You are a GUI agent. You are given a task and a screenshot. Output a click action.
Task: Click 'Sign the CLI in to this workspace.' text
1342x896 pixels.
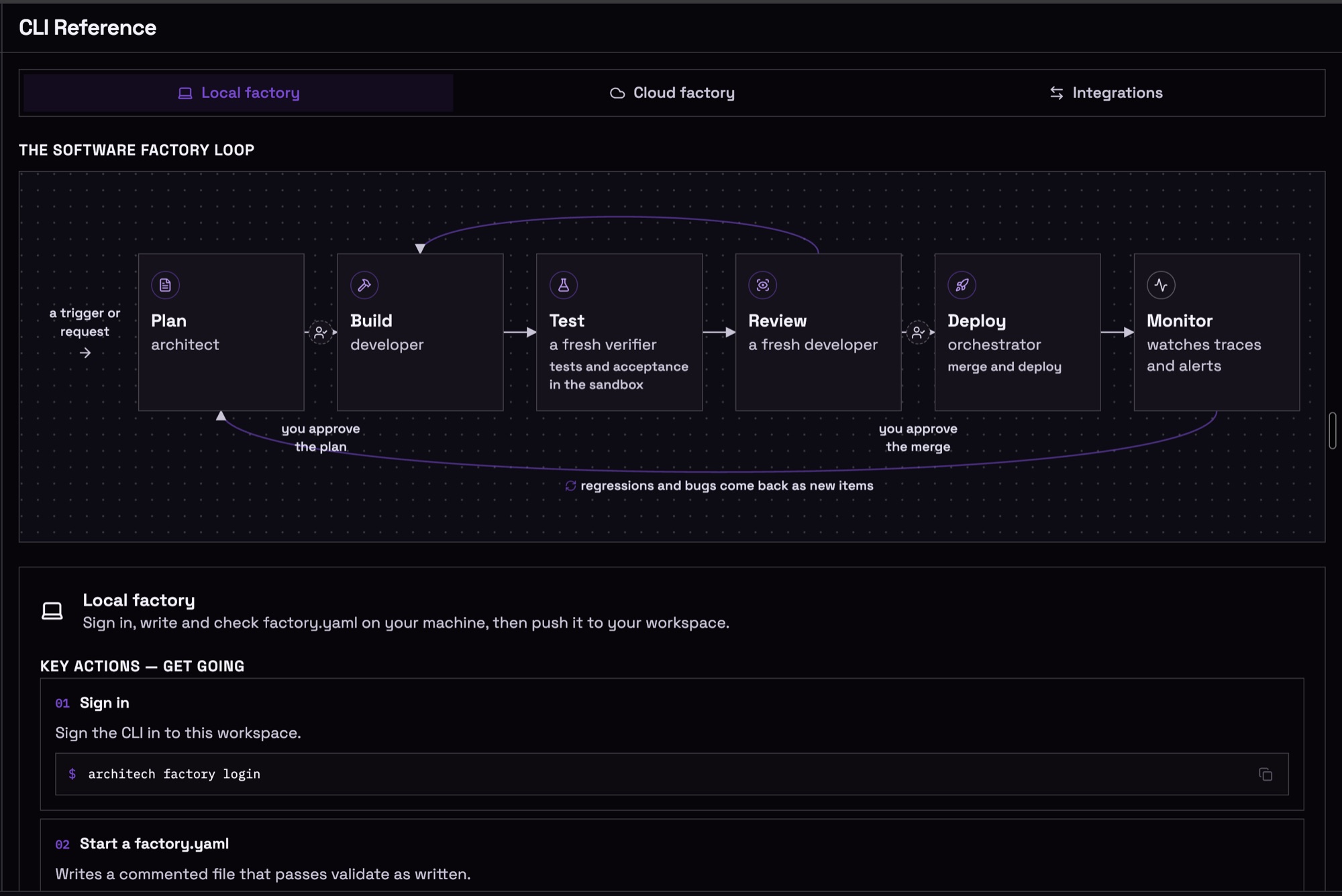[x=178, y=733]
